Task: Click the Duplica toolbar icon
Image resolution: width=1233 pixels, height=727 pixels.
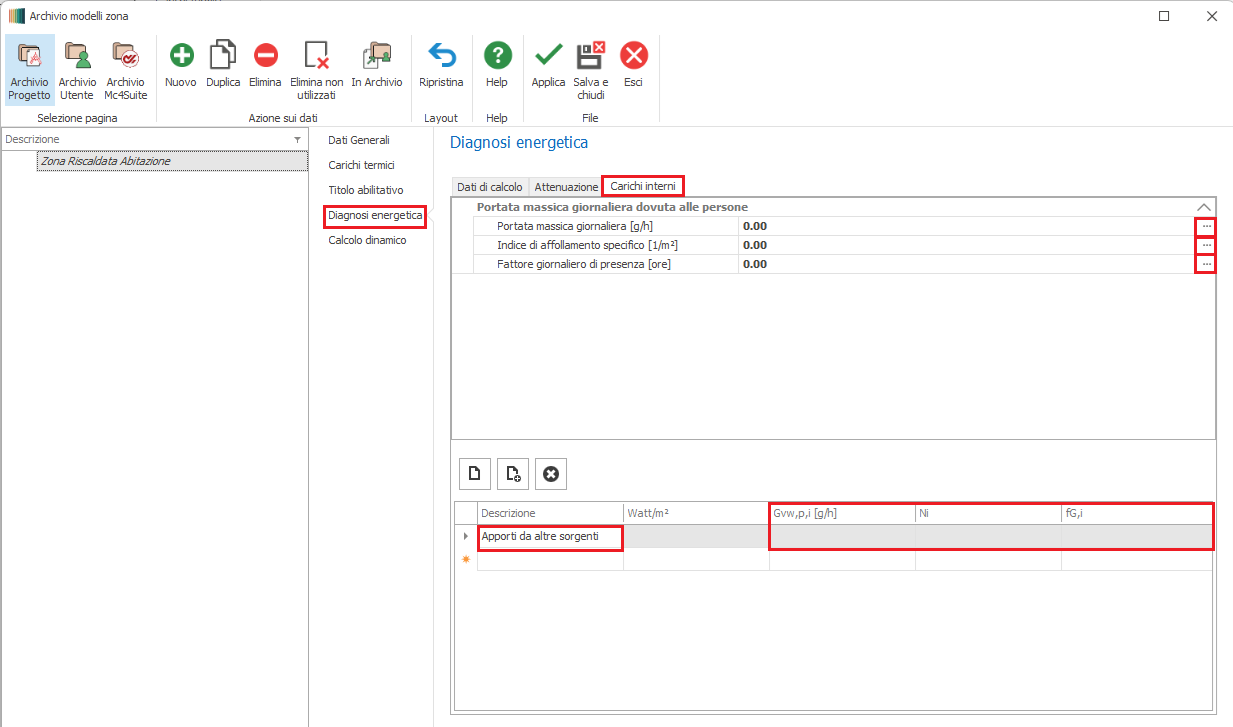Action: (223, 56)
